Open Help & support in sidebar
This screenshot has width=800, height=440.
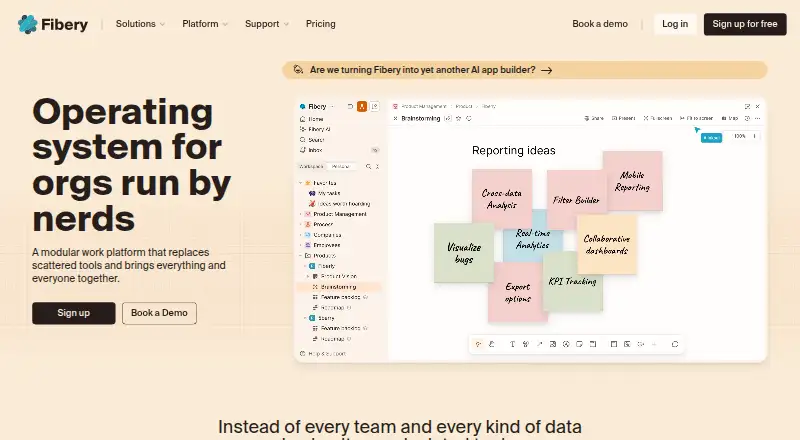click(323, 354)
